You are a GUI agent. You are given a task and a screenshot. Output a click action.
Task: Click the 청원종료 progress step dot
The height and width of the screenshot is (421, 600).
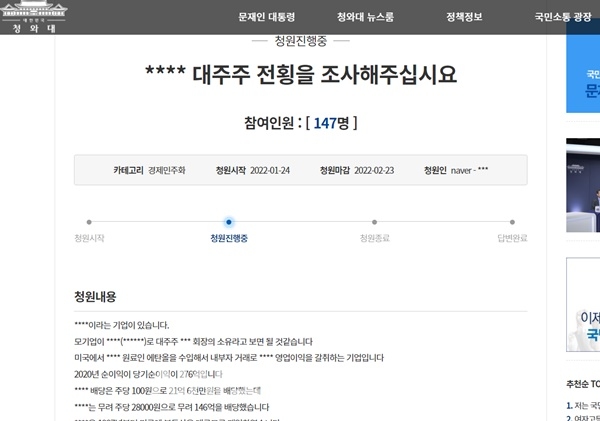point(374,222)
